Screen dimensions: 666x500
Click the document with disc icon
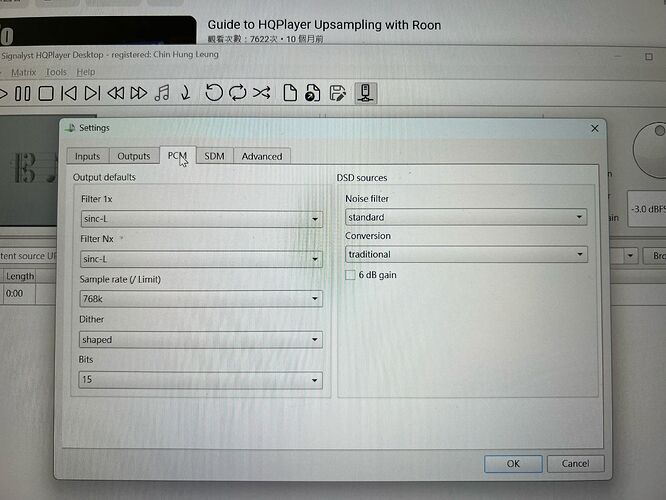coord(313,93)
